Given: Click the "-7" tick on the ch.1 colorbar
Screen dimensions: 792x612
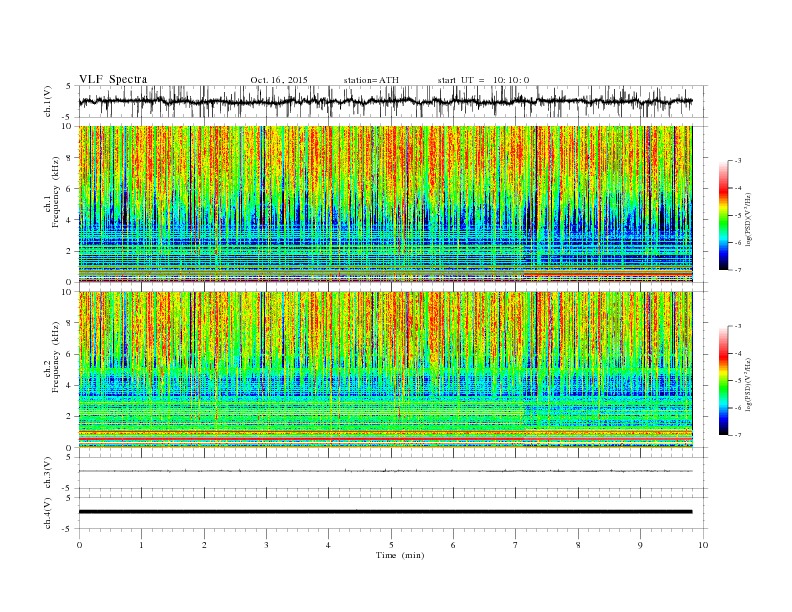Looking at the screenshot, I should coord(737,270).
